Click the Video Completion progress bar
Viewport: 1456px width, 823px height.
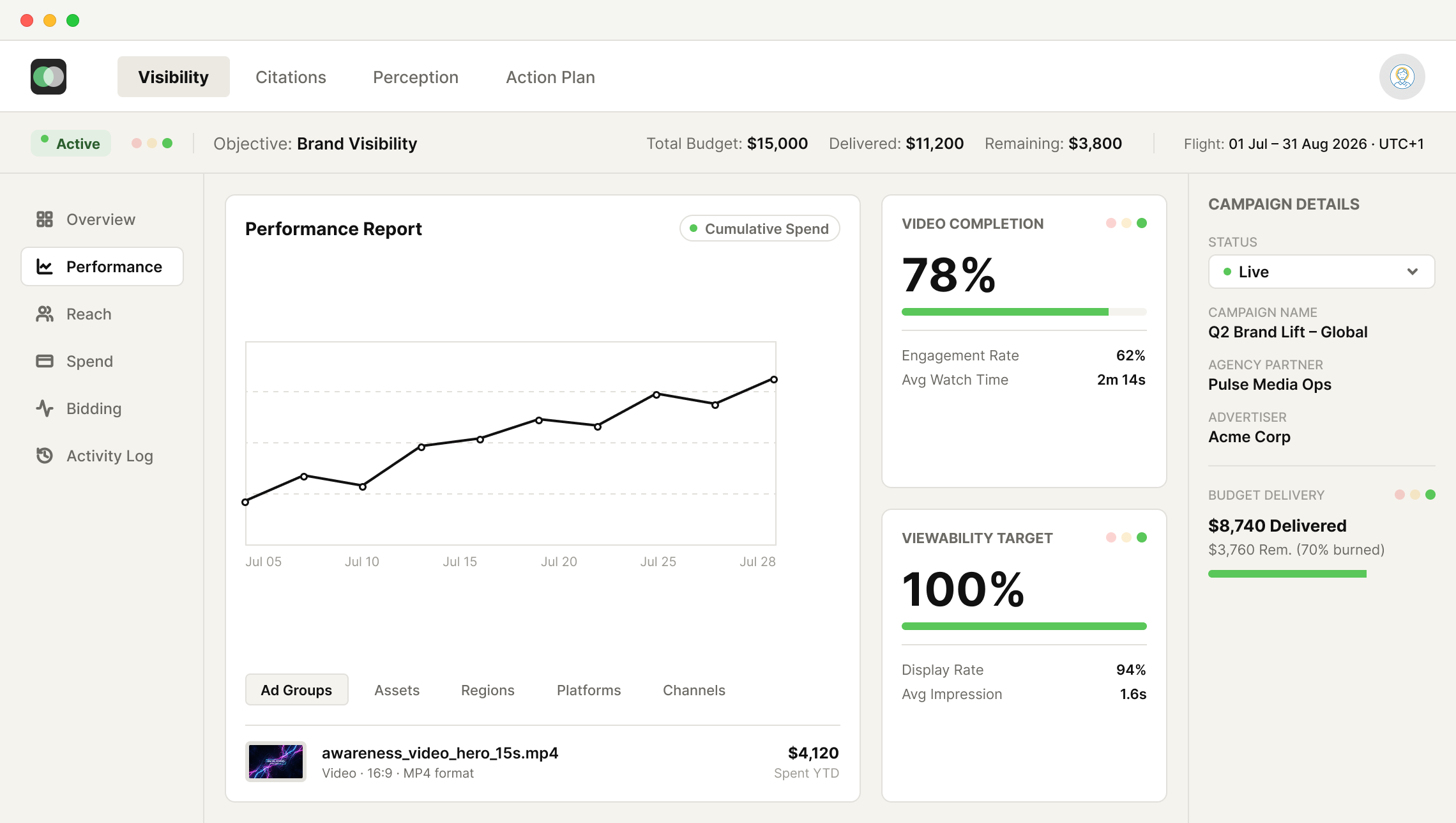(x=1024, y=312)
